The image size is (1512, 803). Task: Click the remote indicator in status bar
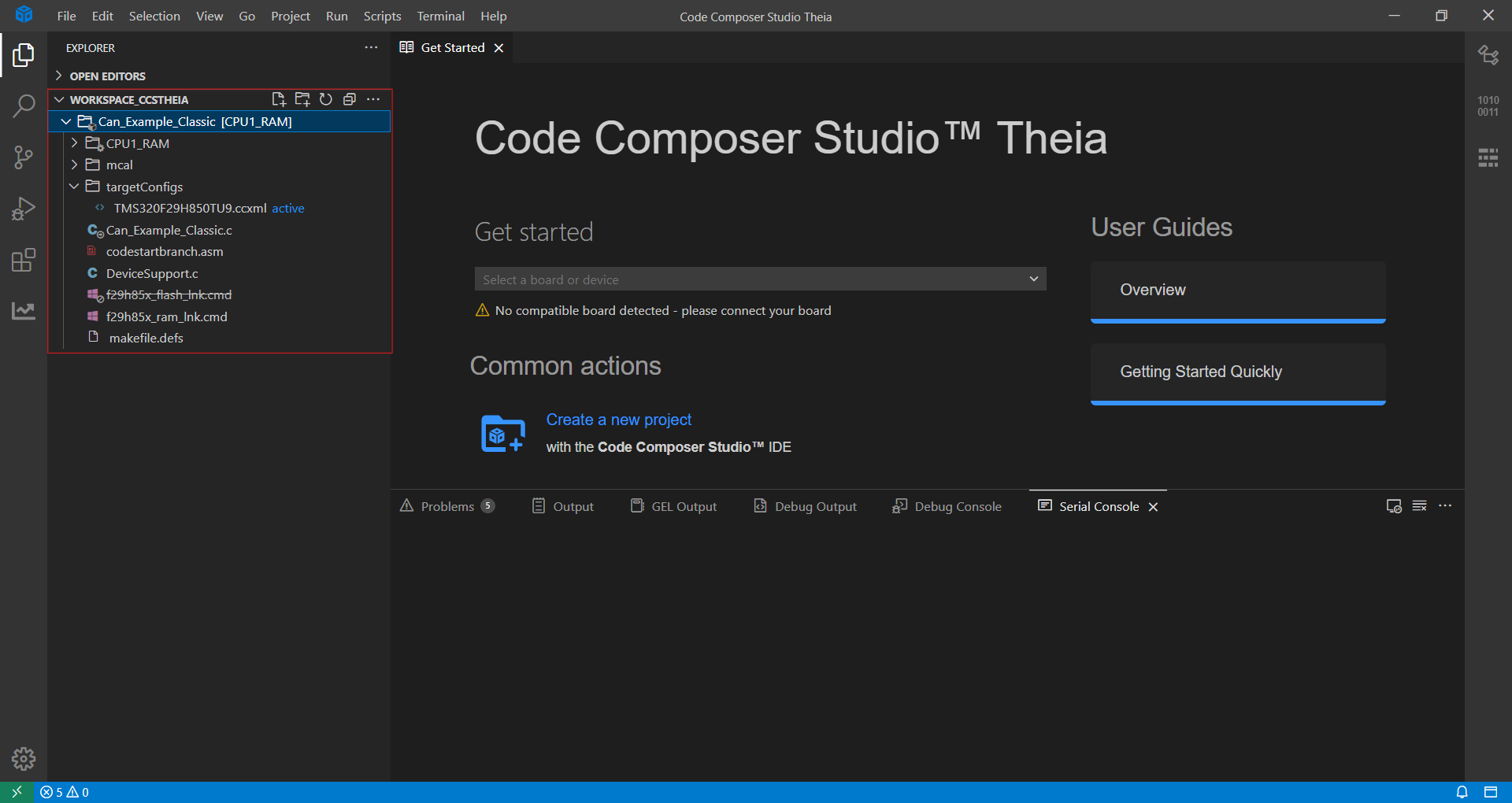17,792
